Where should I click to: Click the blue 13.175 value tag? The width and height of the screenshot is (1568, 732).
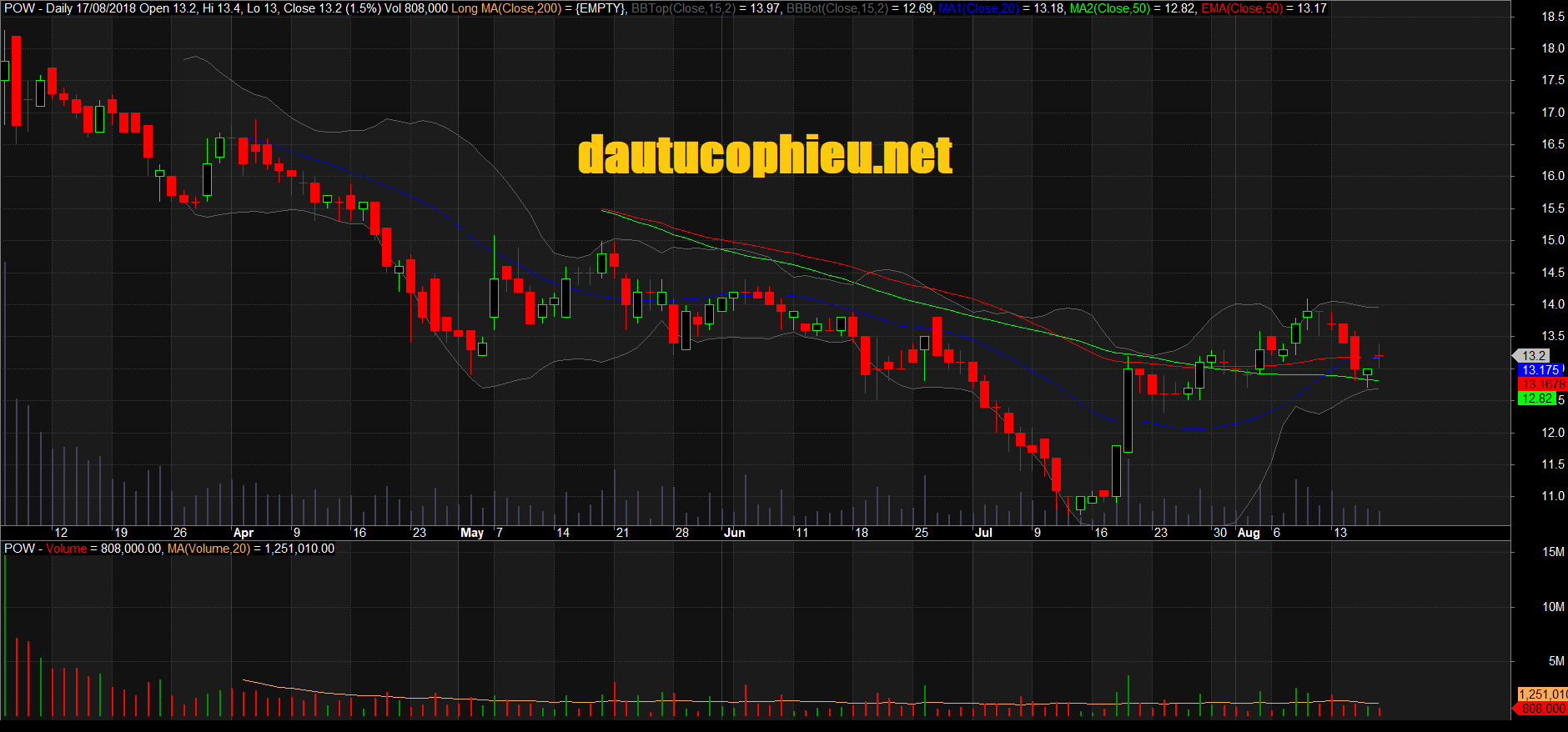(x=1540, y=370)
